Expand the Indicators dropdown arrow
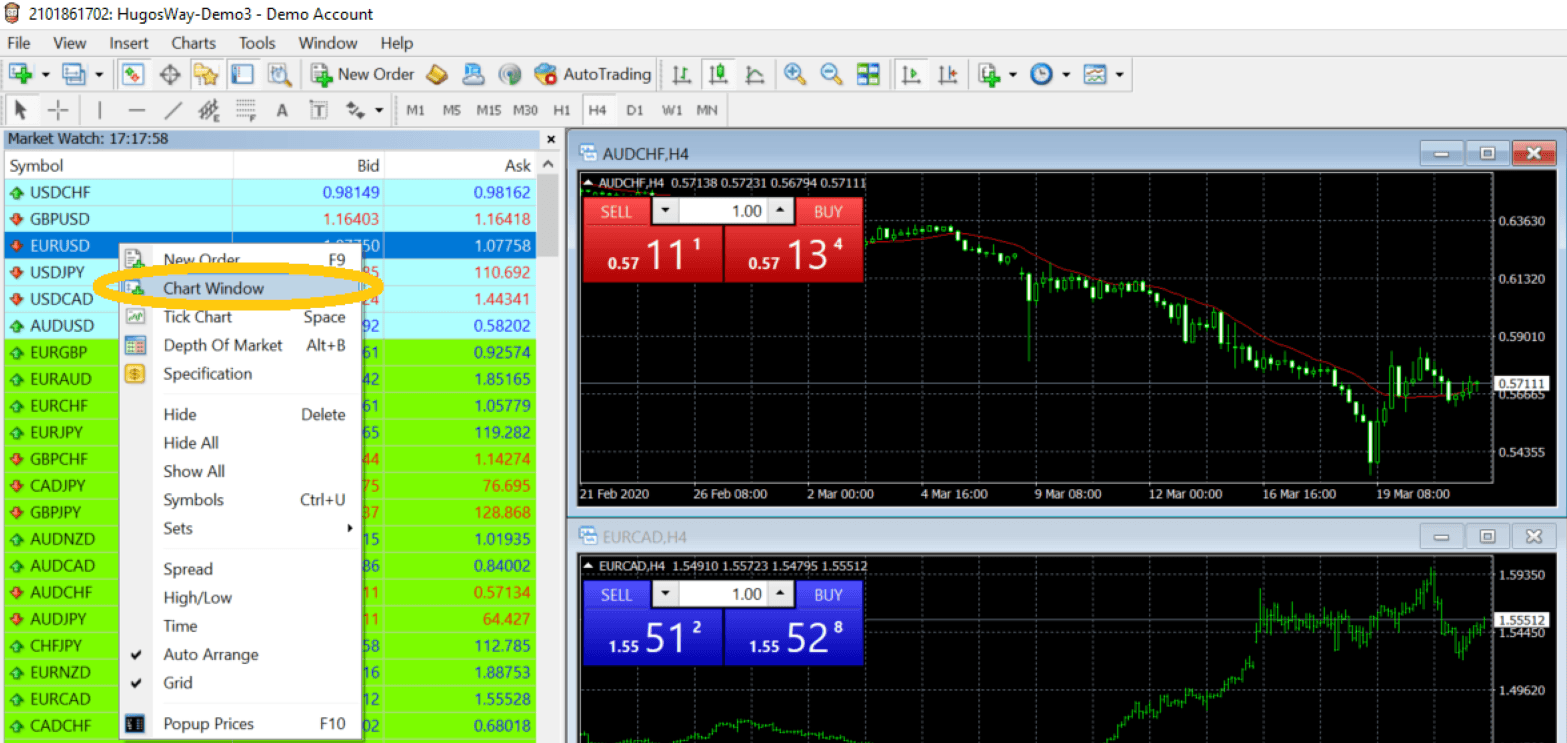Screen dimensions: 1567x743 point(1013,74)
